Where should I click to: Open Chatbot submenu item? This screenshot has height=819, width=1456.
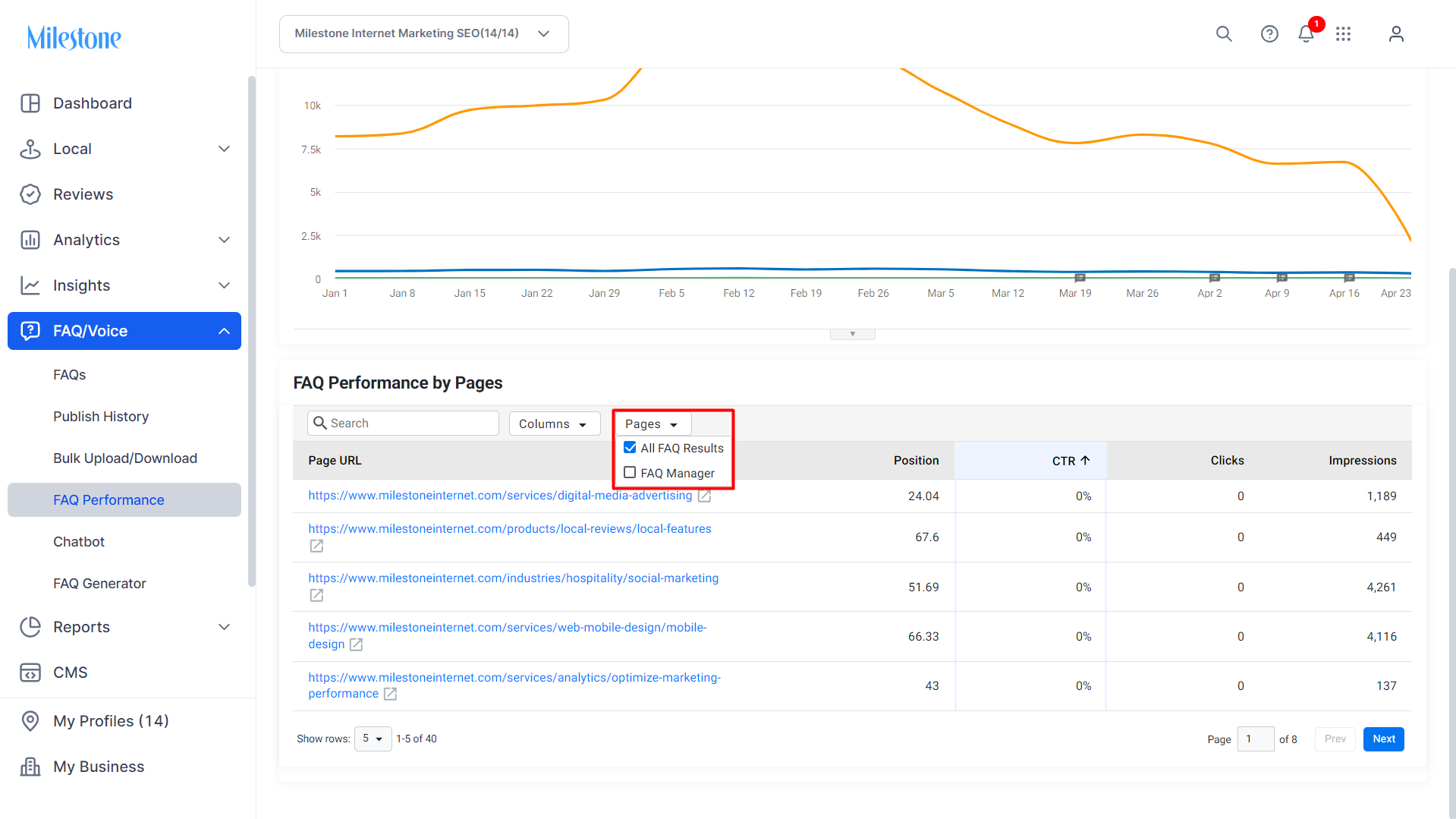click(x=79, y=542)
